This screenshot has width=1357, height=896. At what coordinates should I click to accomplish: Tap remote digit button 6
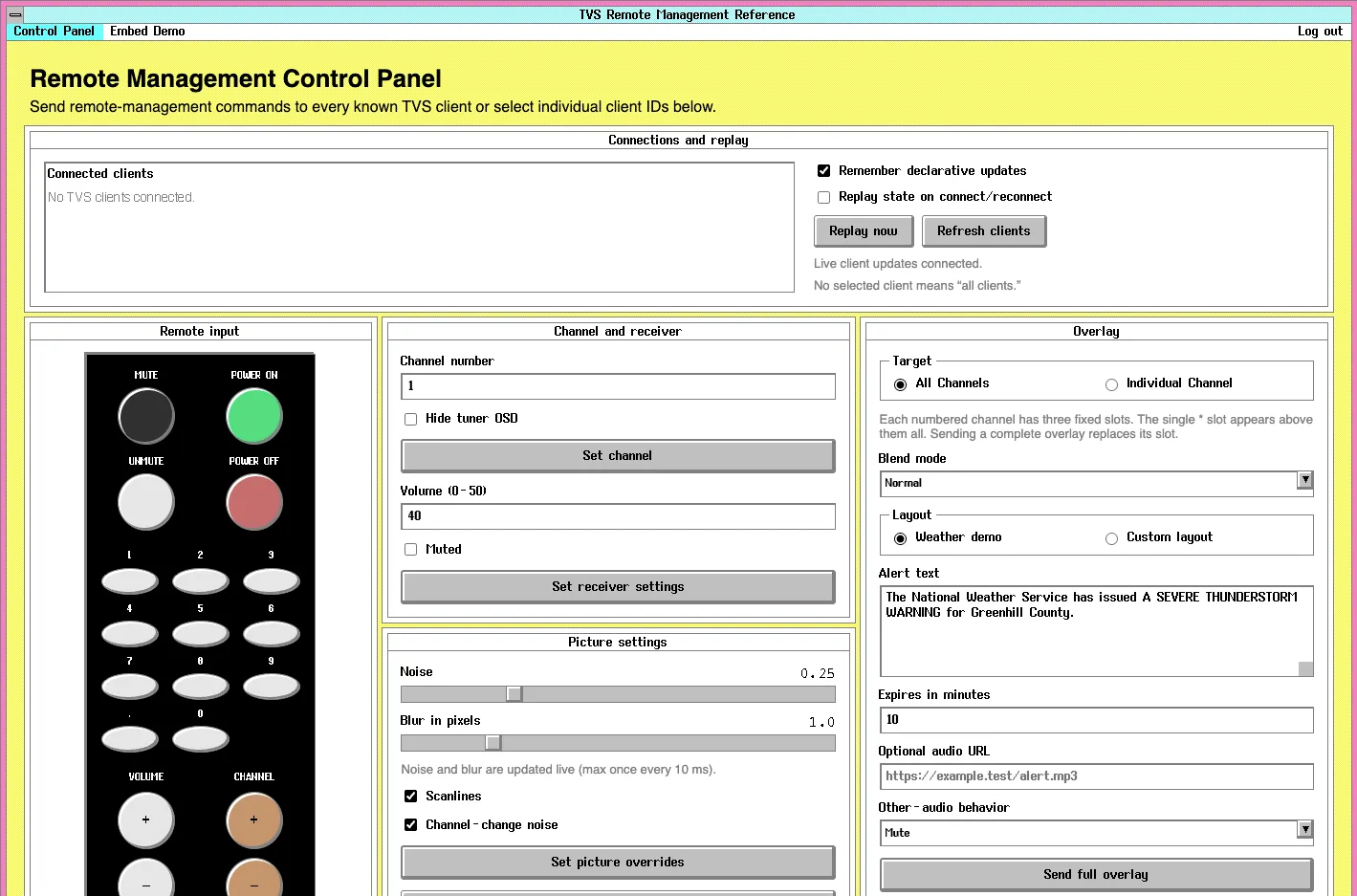[272, 634]
